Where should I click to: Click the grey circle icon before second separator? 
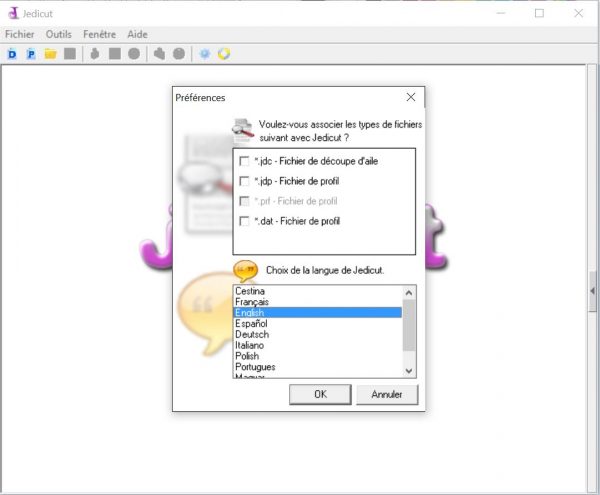(134, 54)
